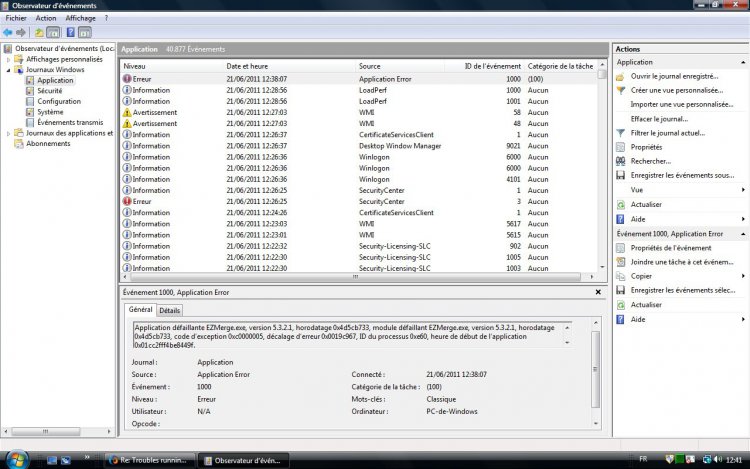Expand Aide submenu under Événement 1000
Screen dimensions: 750x469
[x=743, y=319]
